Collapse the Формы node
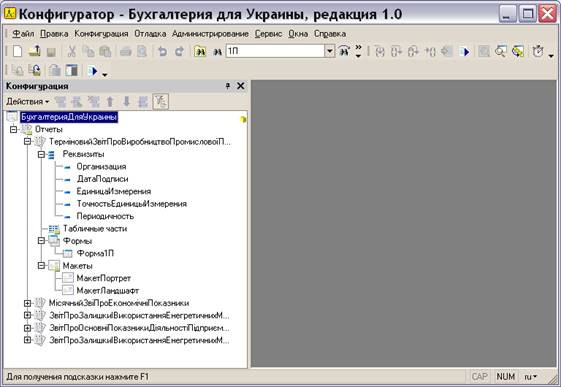The image size is (561, 387). click(x=41, y=241)
